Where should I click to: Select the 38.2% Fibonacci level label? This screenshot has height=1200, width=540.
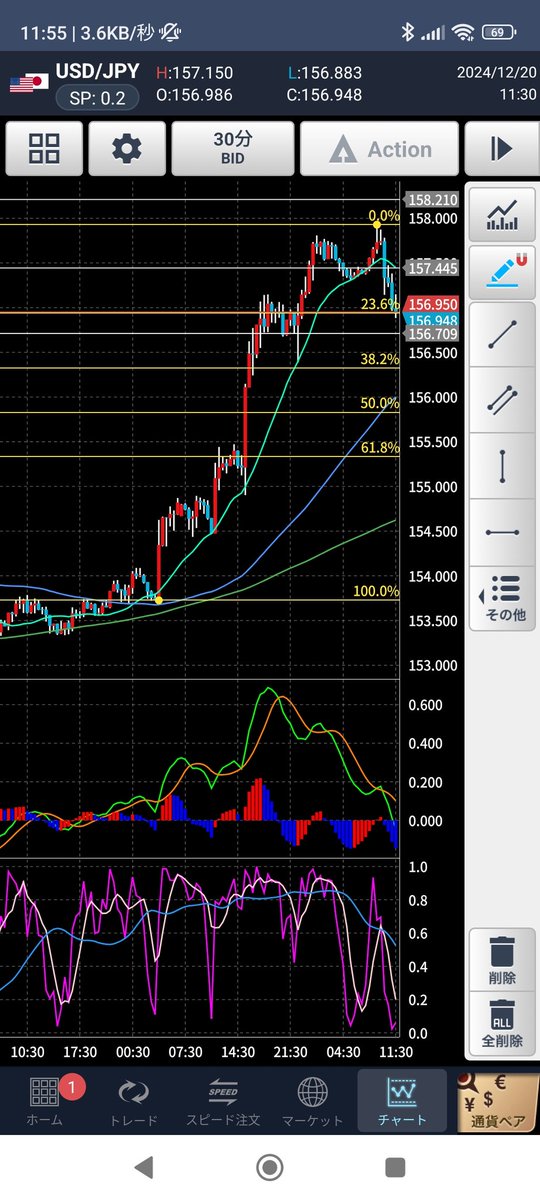(380, 358)
